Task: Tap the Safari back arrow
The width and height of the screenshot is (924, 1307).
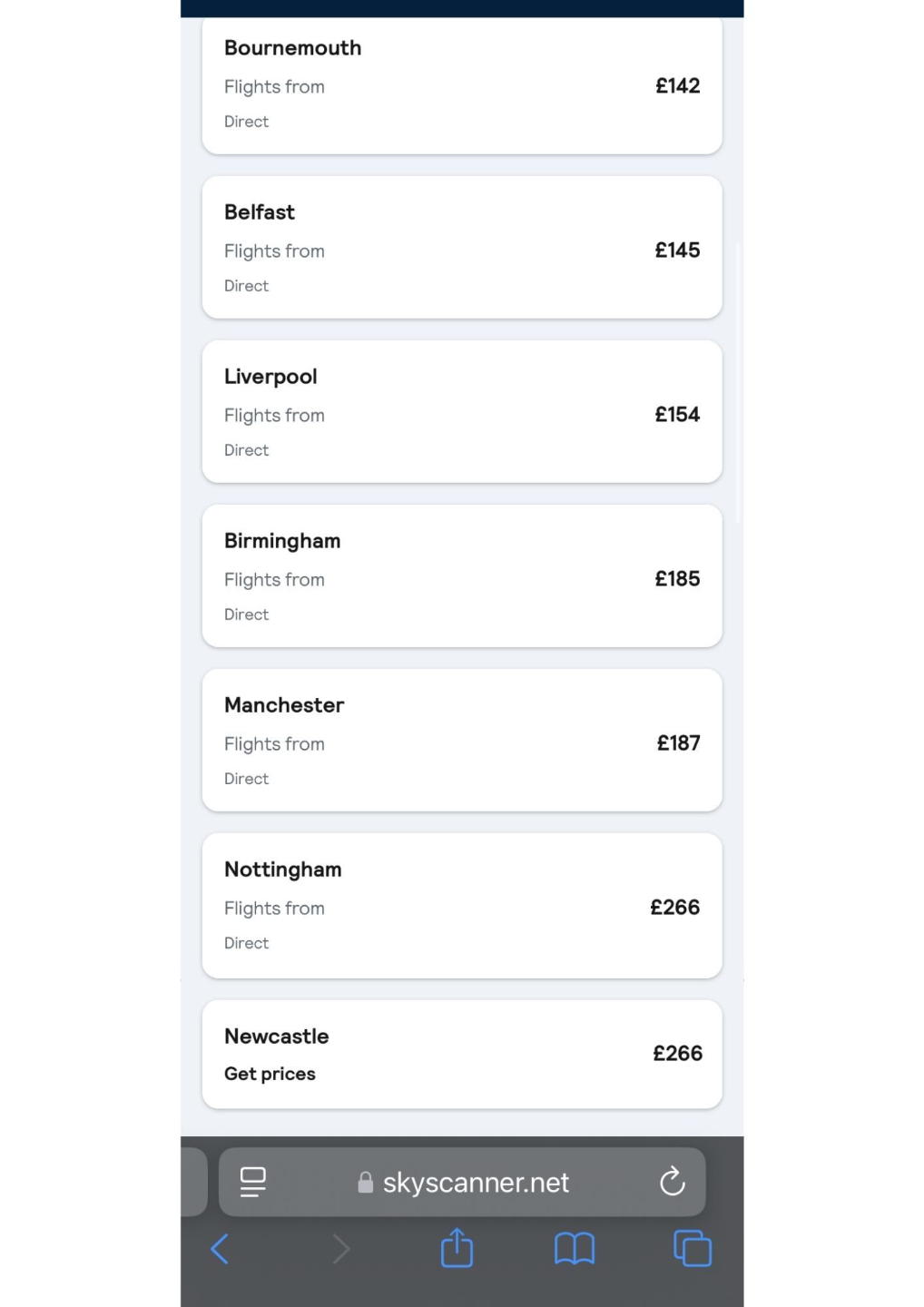Action: click(x=220, y=1249)
